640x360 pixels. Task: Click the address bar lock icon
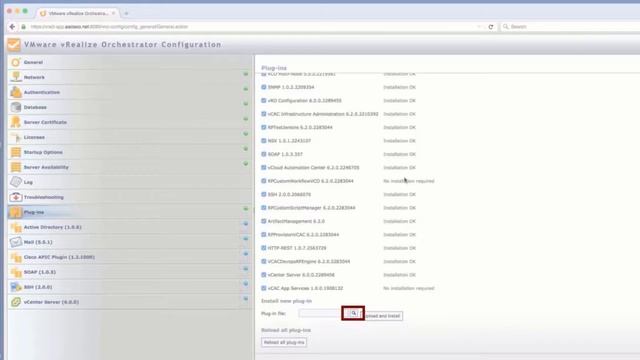(24, 27)
